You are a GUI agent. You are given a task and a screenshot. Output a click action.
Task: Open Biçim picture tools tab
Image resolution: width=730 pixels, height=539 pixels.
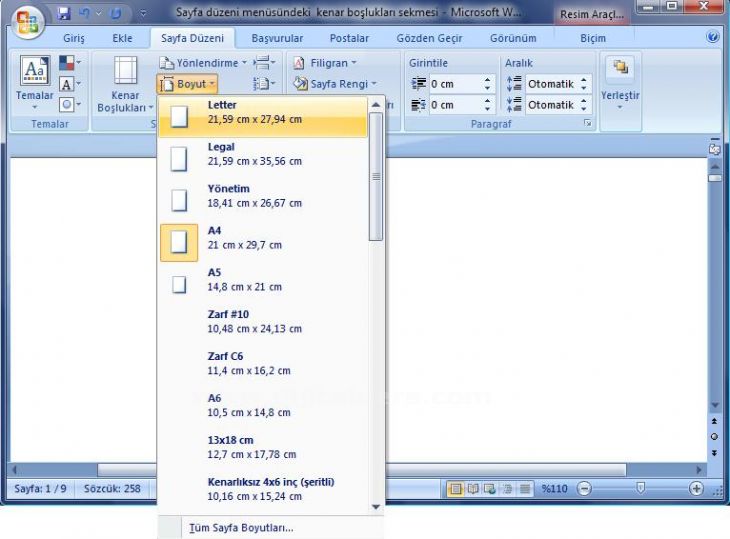click(593, 38)
